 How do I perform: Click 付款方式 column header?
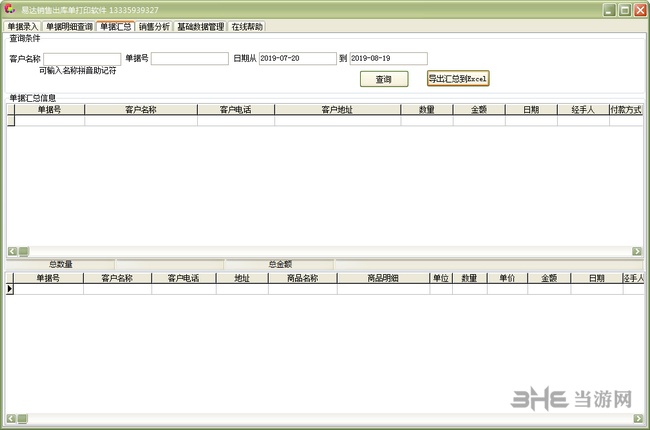[x=626, y=109]
